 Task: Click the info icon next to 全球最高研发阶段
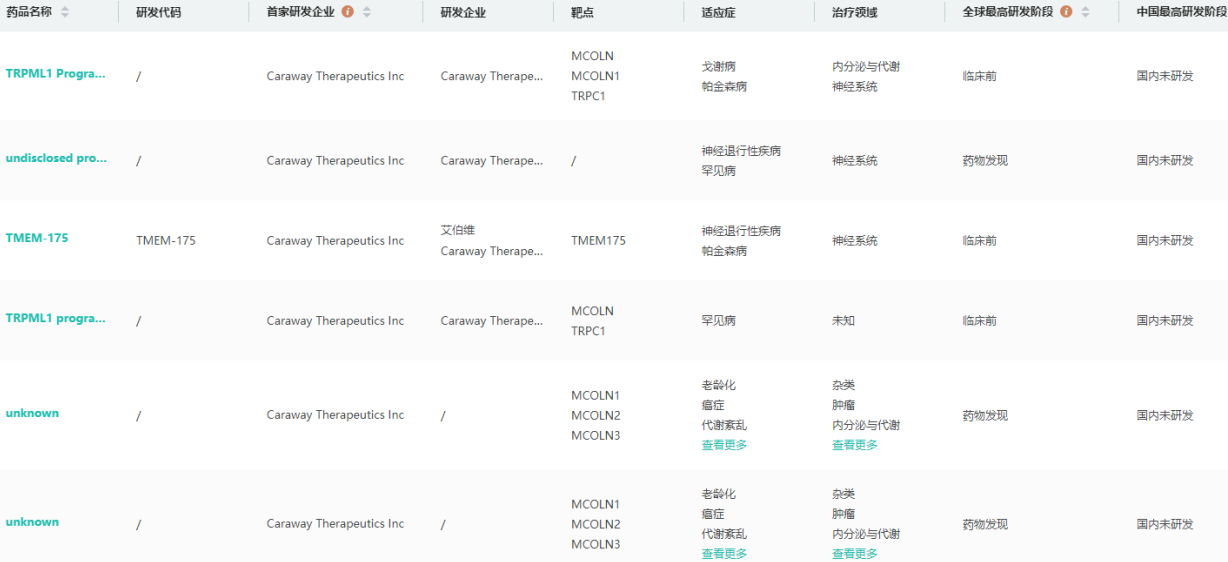1066,12
